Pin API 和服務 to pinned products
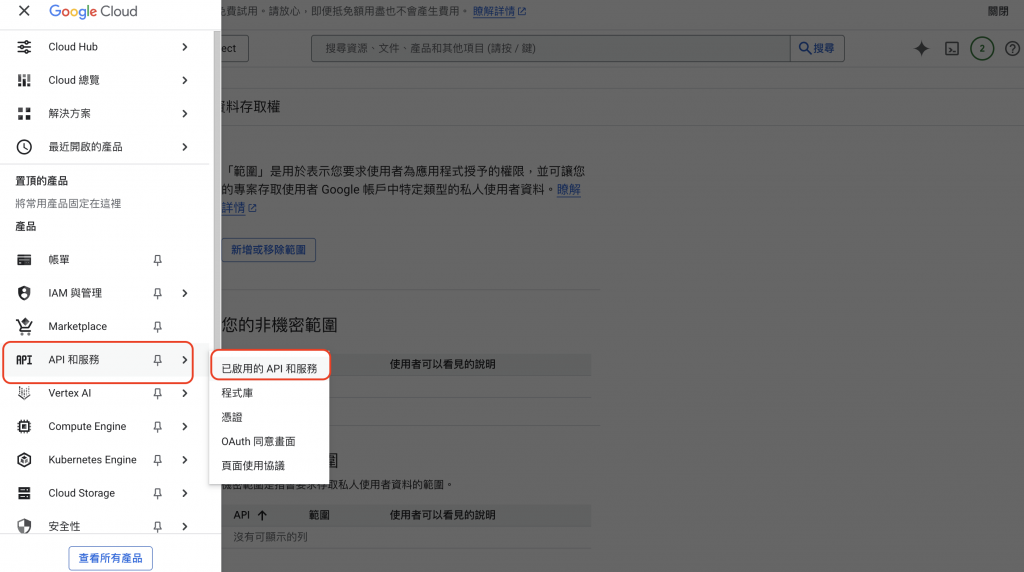The width and height of the screenshot is (1024, 572). coord(157,360)
